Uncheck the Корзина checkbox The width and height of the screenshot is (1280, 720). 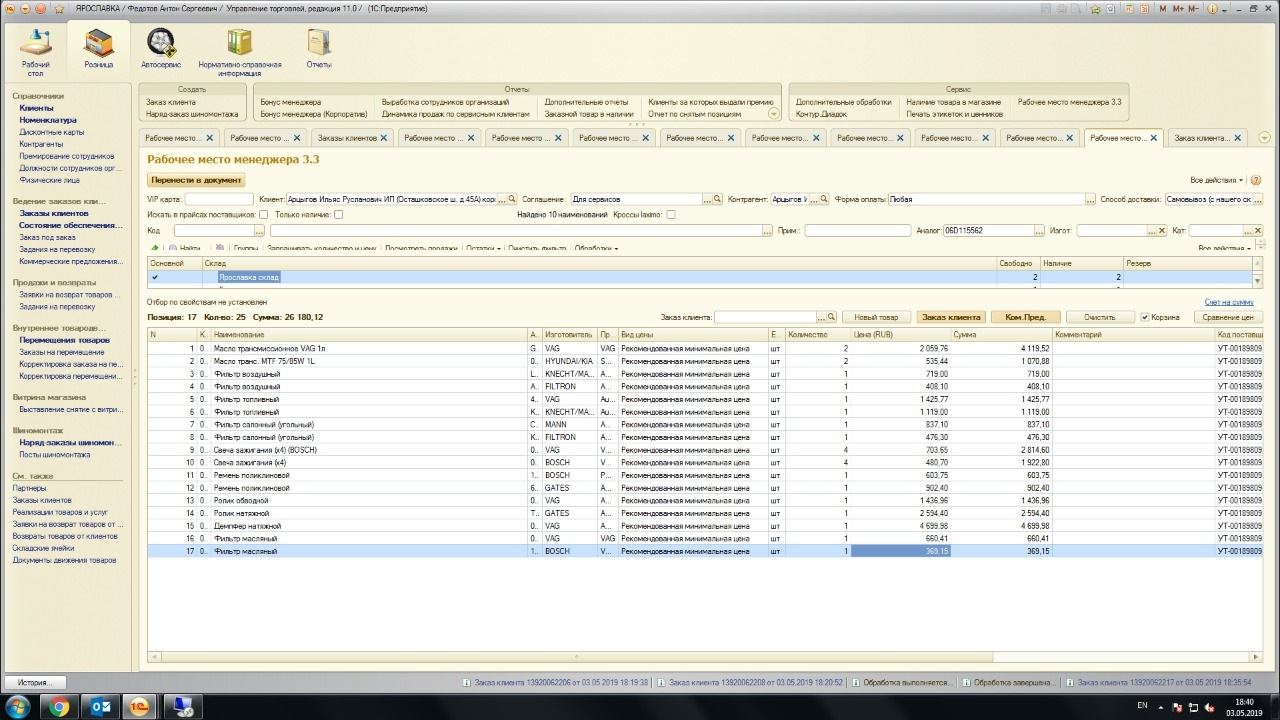point(1145,317)
